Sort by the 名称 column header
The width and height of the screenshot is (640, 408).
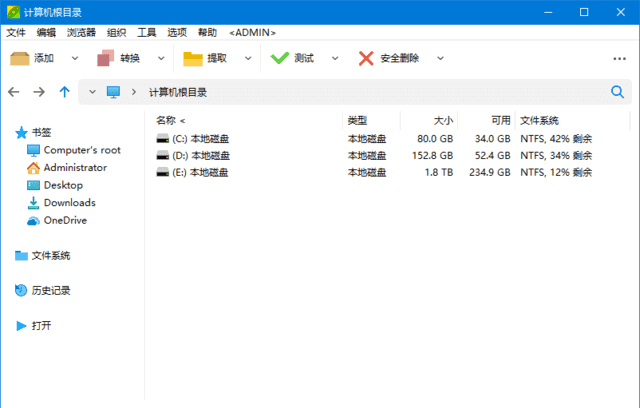pos(166,120)
